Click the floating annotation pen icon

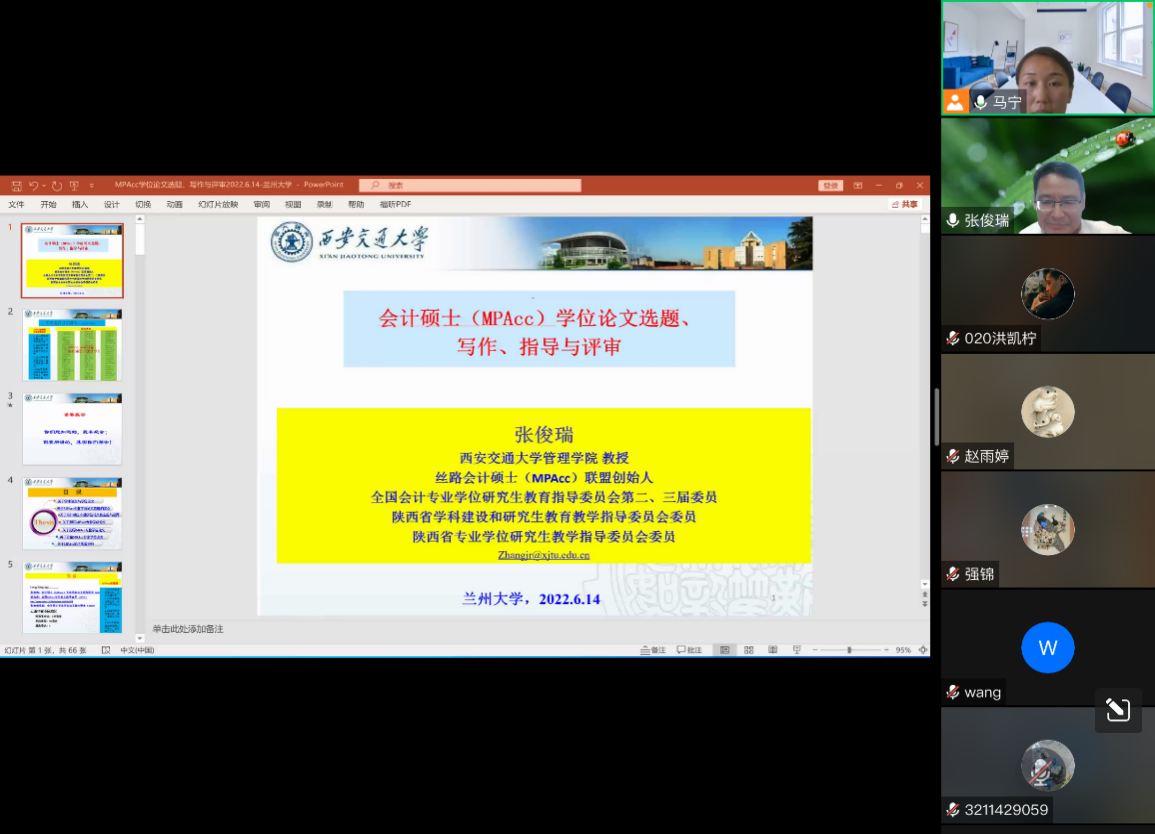[x=1118, y=710]
